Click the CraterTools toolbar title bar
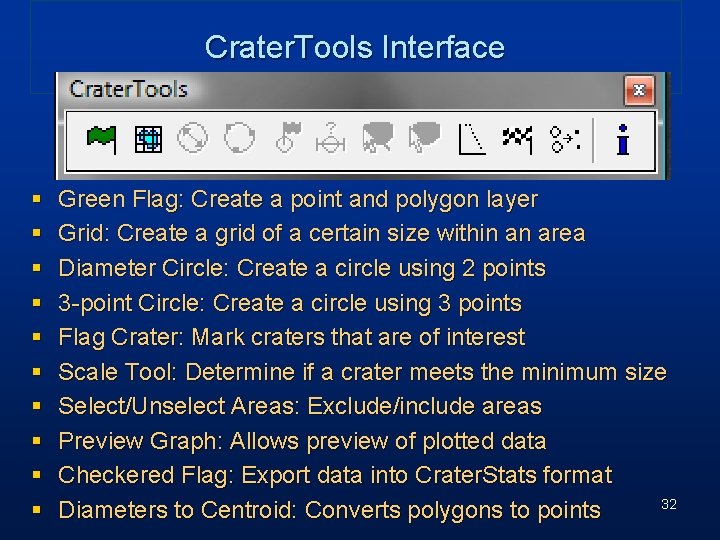The height and width of the screenshot is (540, 720). point(340,90)
